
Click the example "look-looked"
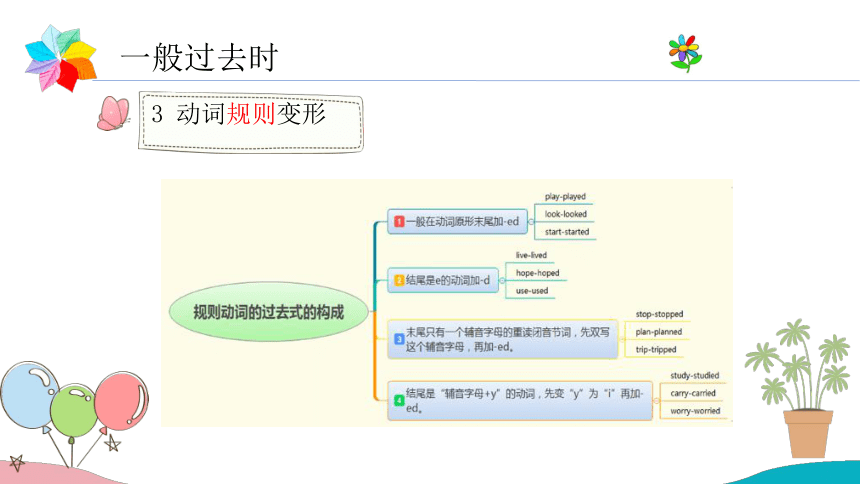coord(565,214)
